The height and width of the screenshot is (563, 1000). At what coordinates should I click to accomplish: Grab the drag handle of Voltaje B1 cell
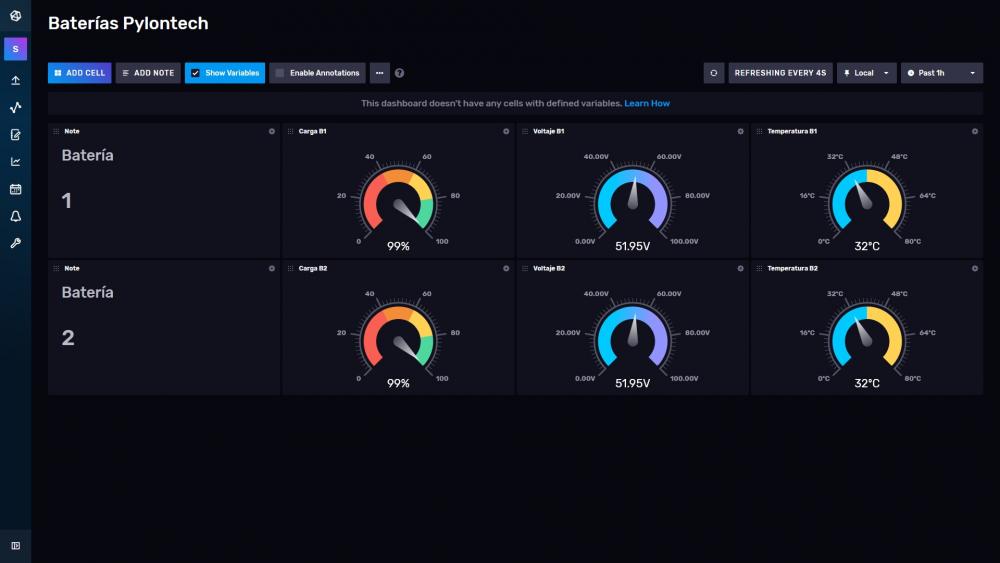[525, 131]
